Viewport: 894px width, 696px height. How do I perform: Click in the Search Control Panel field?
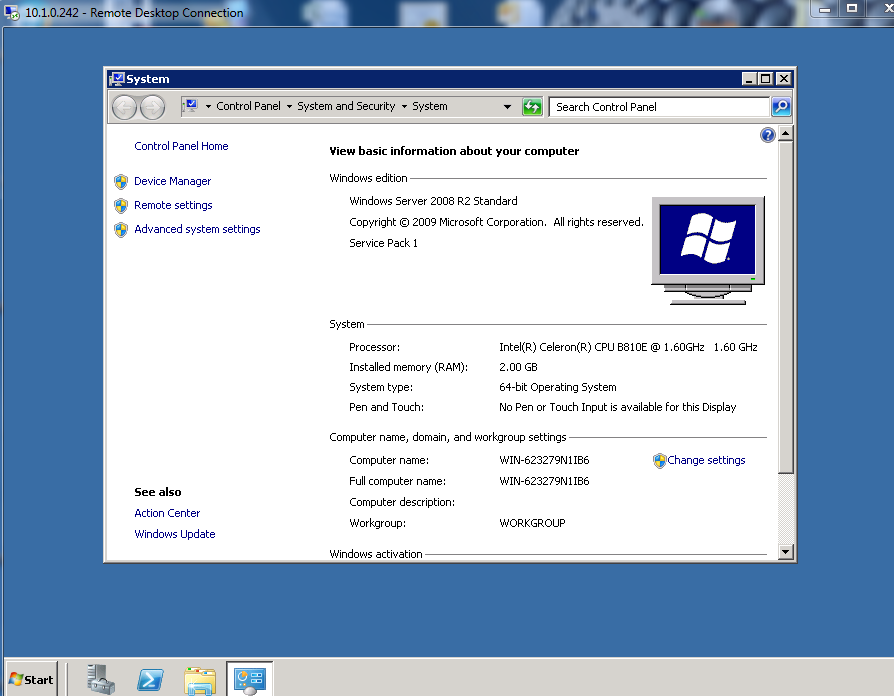[659, 107]
